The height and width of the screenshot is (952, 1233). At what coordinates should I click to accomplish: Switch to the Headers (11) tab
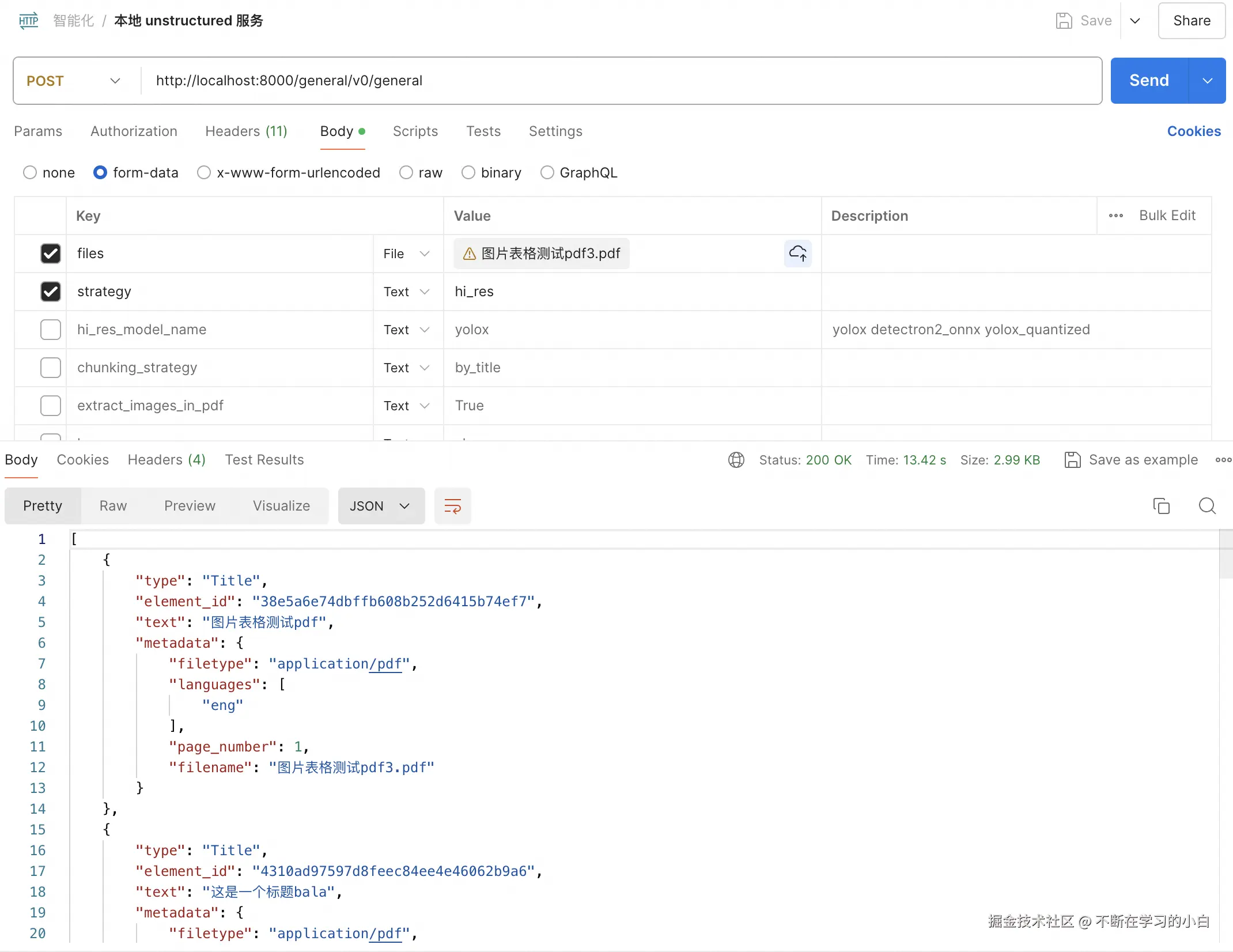246,131
